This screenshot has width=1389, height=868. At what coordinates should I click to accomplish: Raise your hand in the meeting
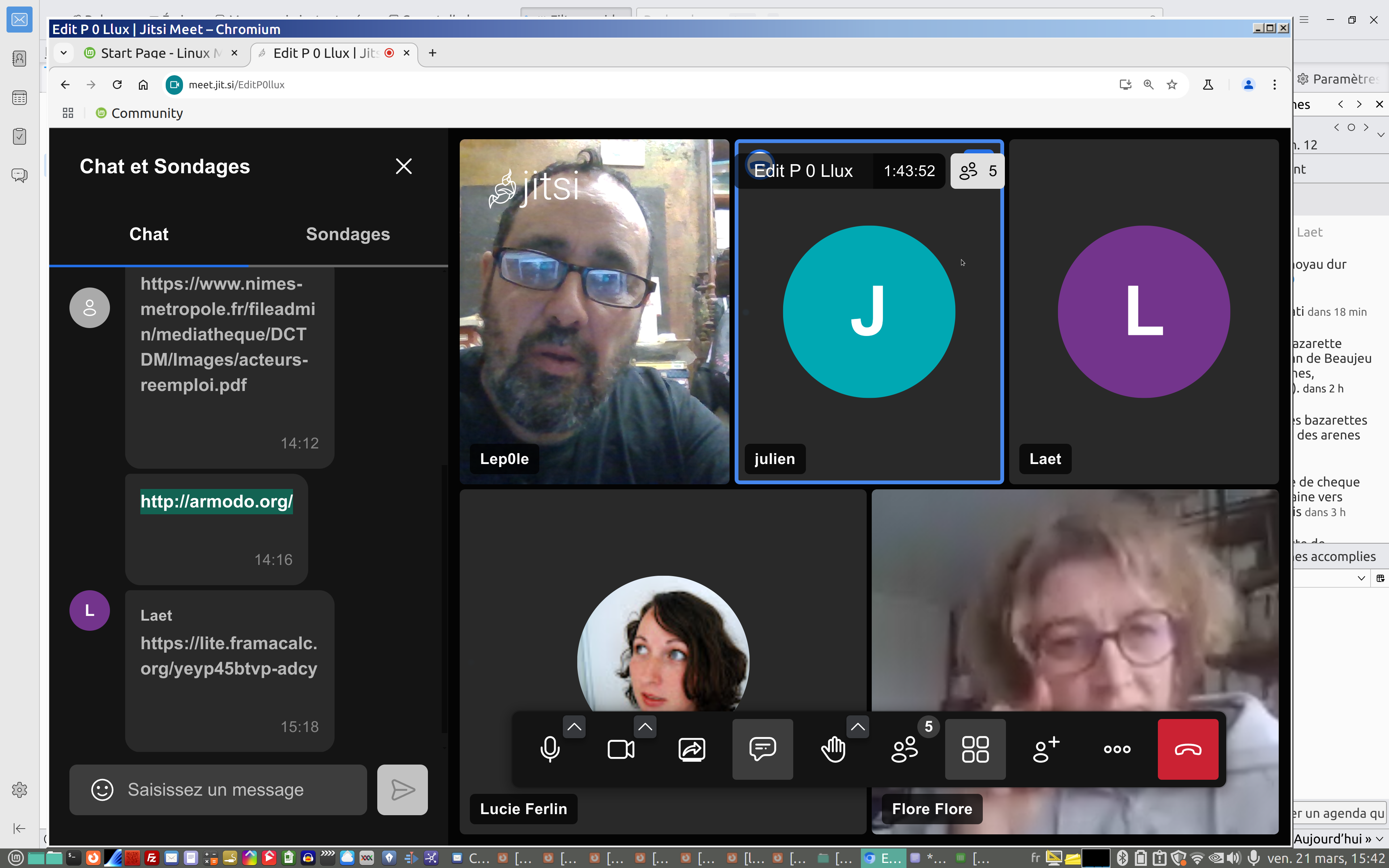[833, 749]
